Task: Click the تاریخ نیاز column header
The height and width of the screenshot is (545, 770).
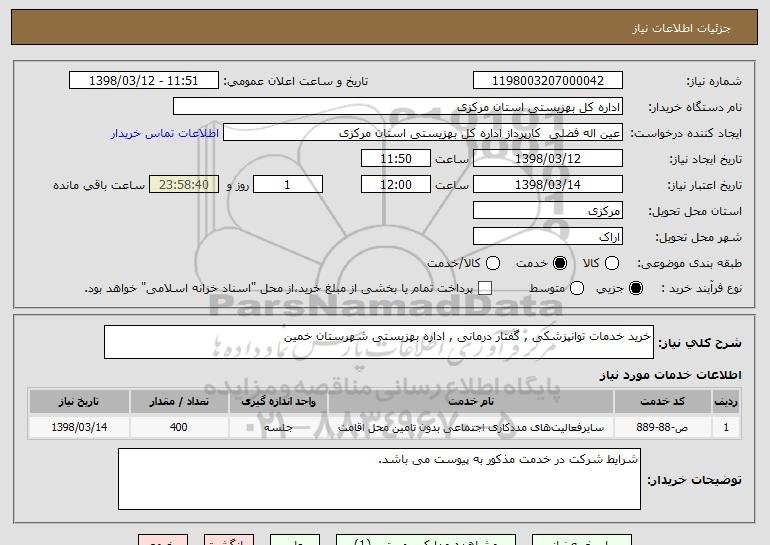Action: tap(79, 402)
